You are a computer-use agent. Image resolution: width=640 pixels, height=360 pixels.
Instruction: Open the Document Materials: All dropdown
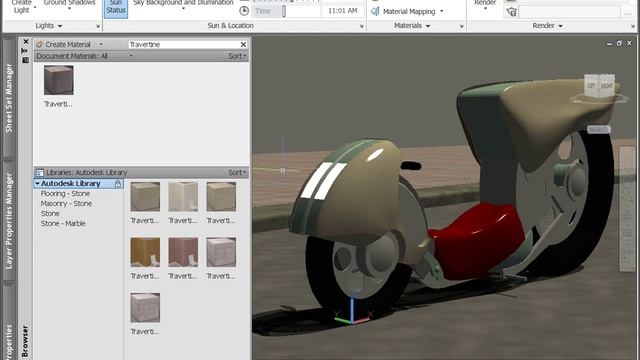tap(131, 56)
